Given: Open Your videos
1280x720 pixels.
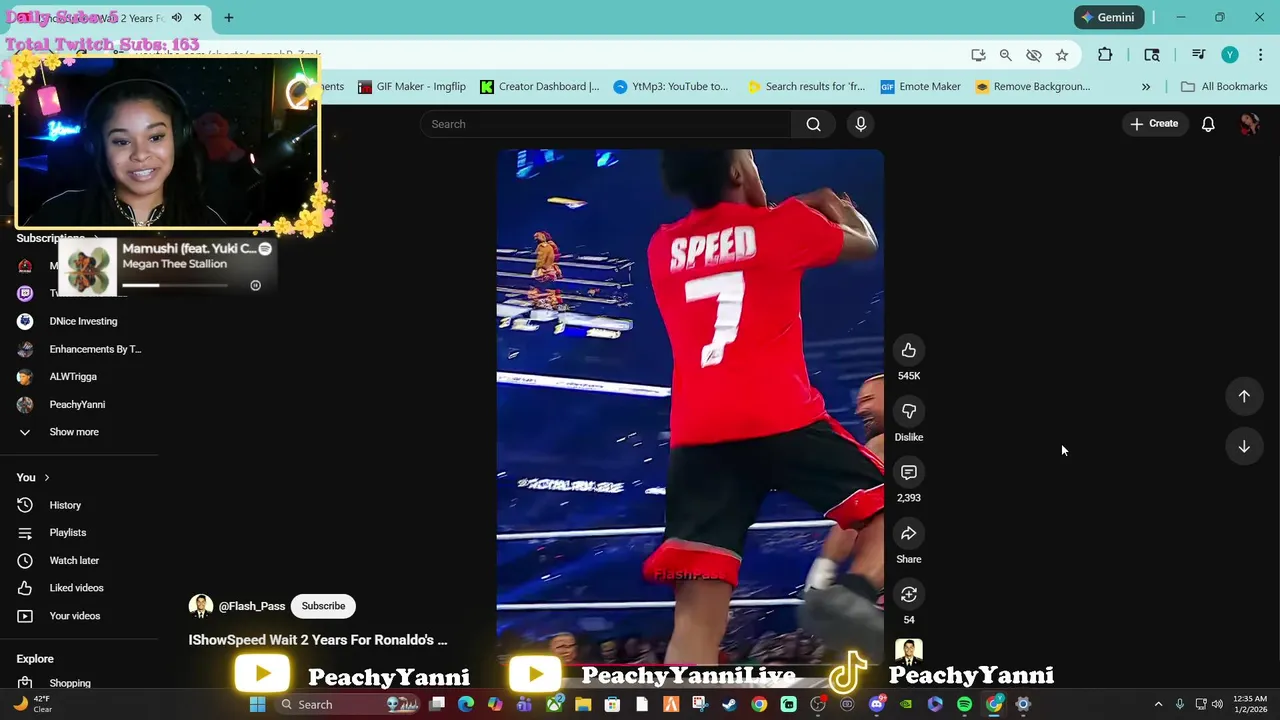Looking at the screenshot, I should click(75, 616).
